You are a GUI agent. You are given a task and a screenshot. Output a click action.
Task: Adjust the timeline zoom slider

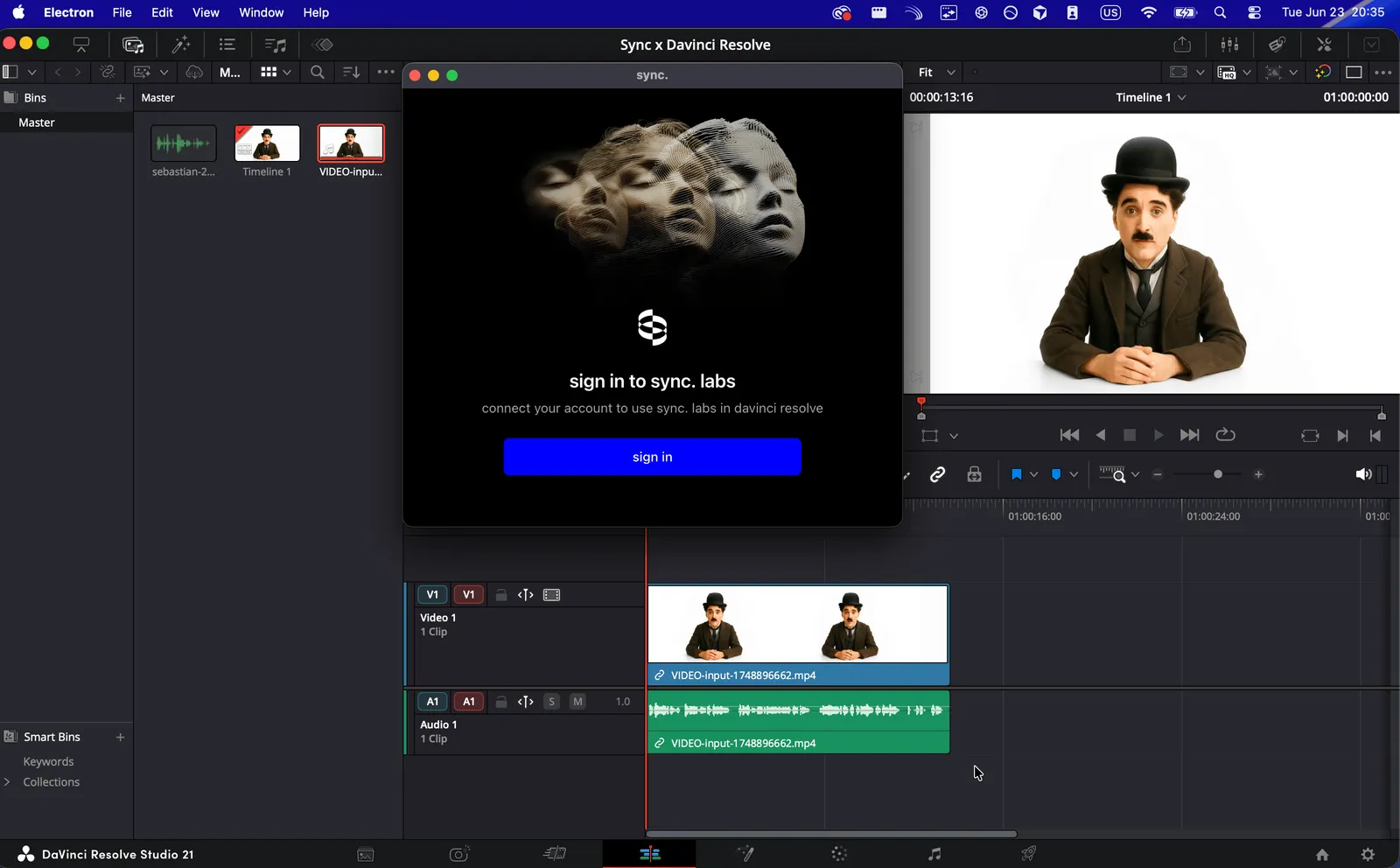[1208, 474]
